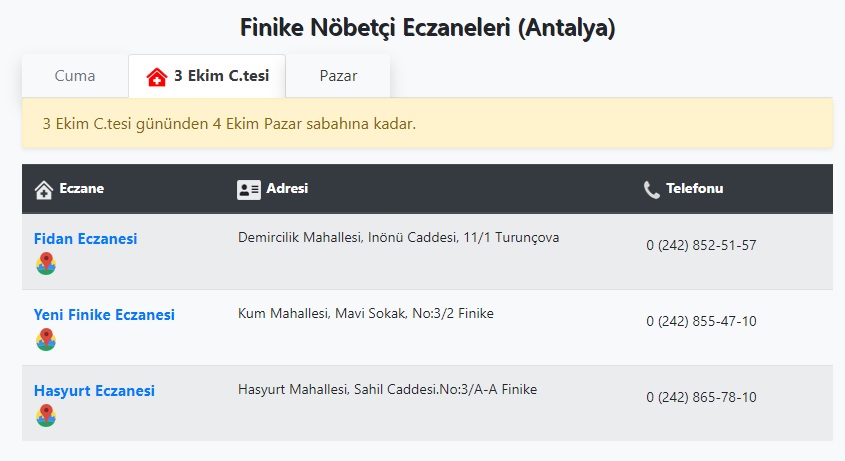Viewport: 845px width, 461px height.
Task: Click the house icon in Eczane column header
Action: click(x=44, y=190)
